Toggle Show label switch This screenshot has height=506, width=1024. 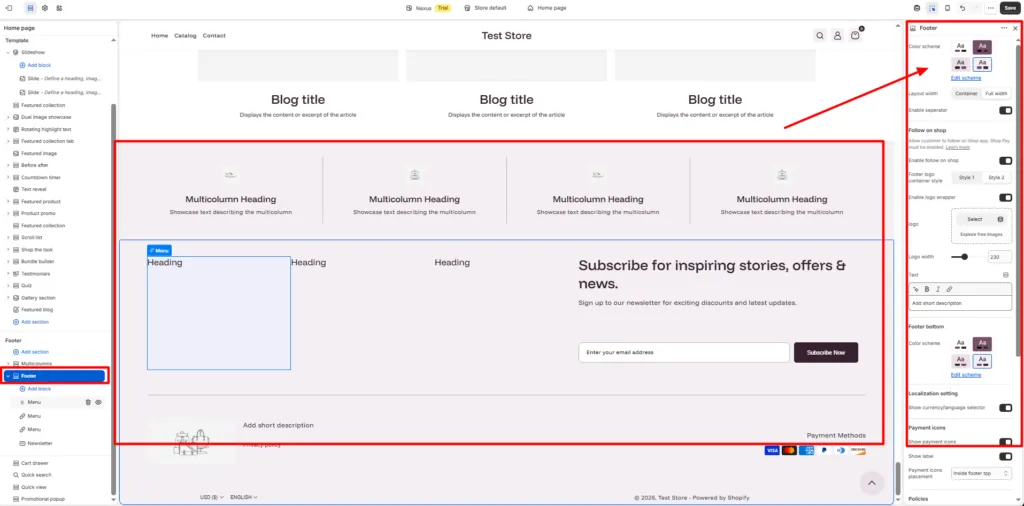coord(1006,456)
